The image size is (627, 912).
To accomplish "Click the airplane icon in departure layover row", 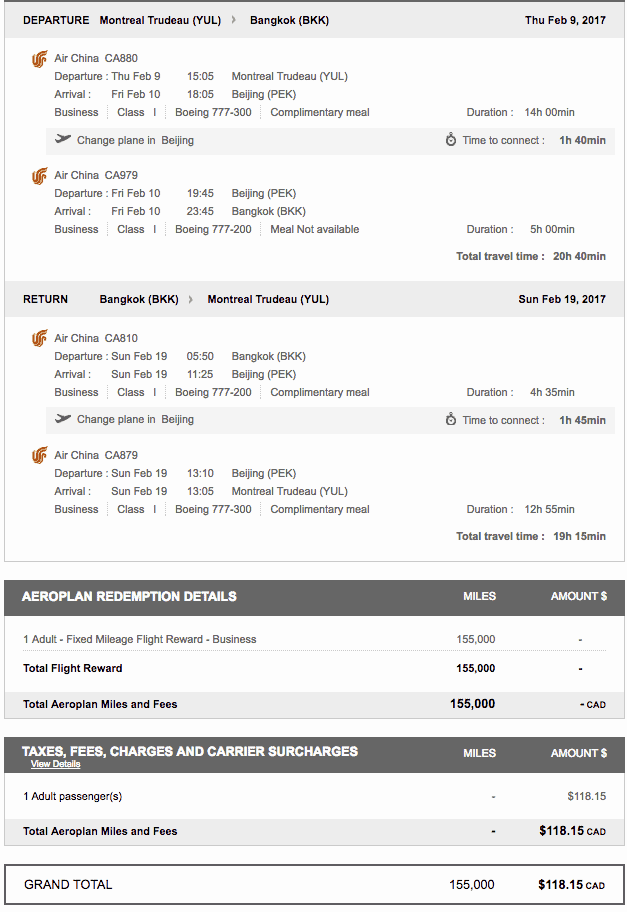I will click(64, 140).
